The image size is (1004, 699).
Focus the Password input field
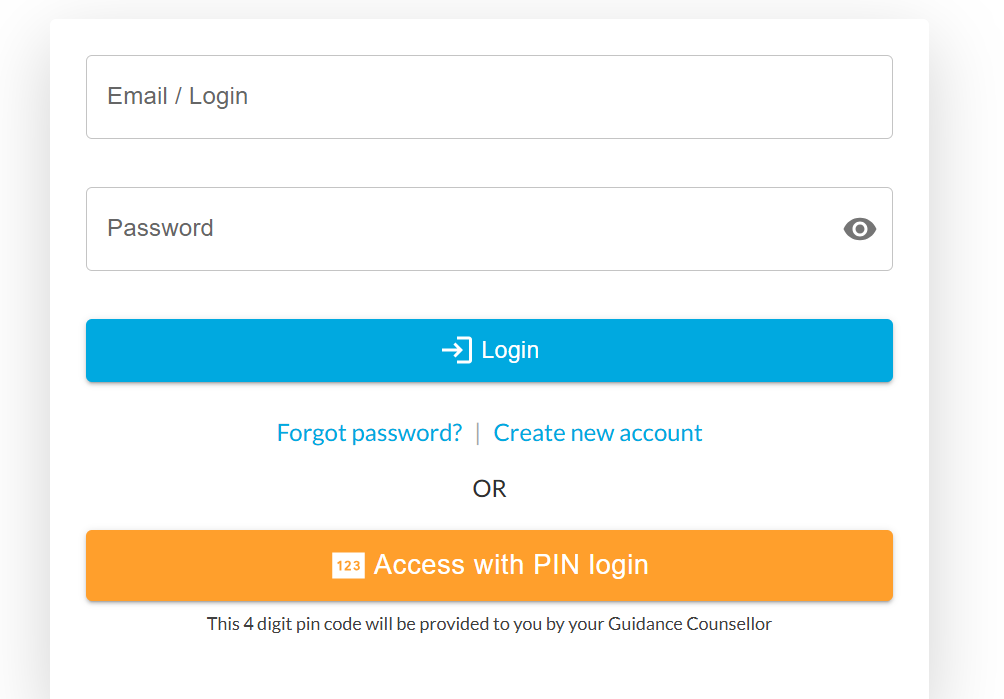coord(489,229)
